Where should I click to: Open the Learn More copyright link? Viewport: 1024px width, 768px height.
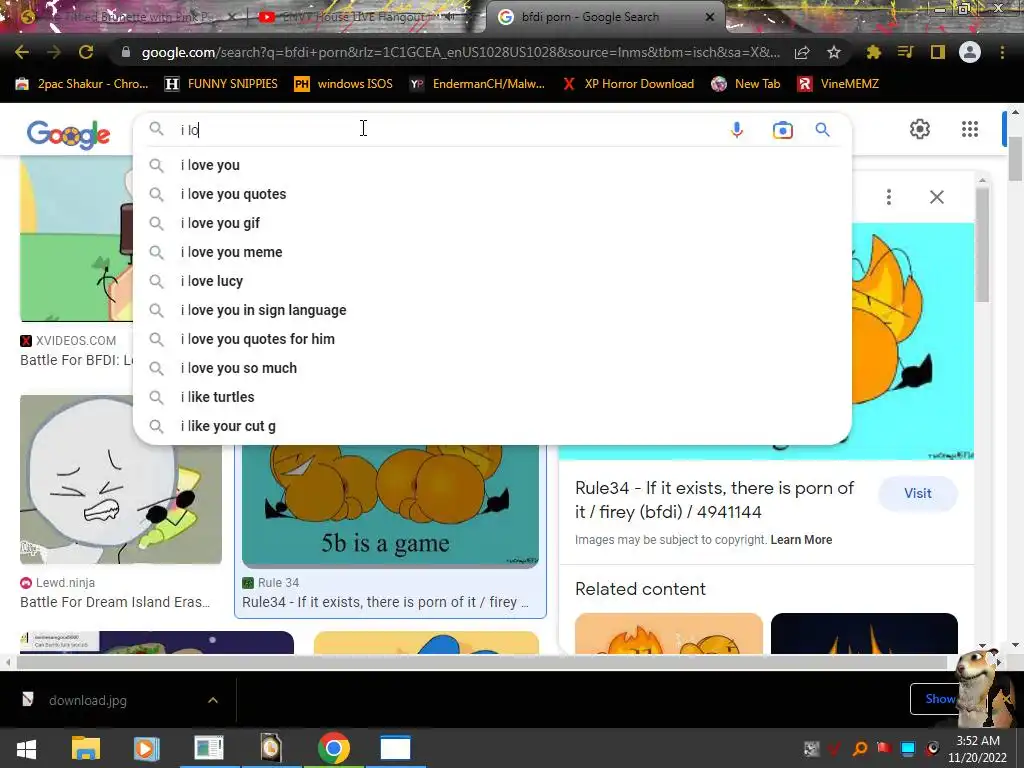[x=801, y=540]
